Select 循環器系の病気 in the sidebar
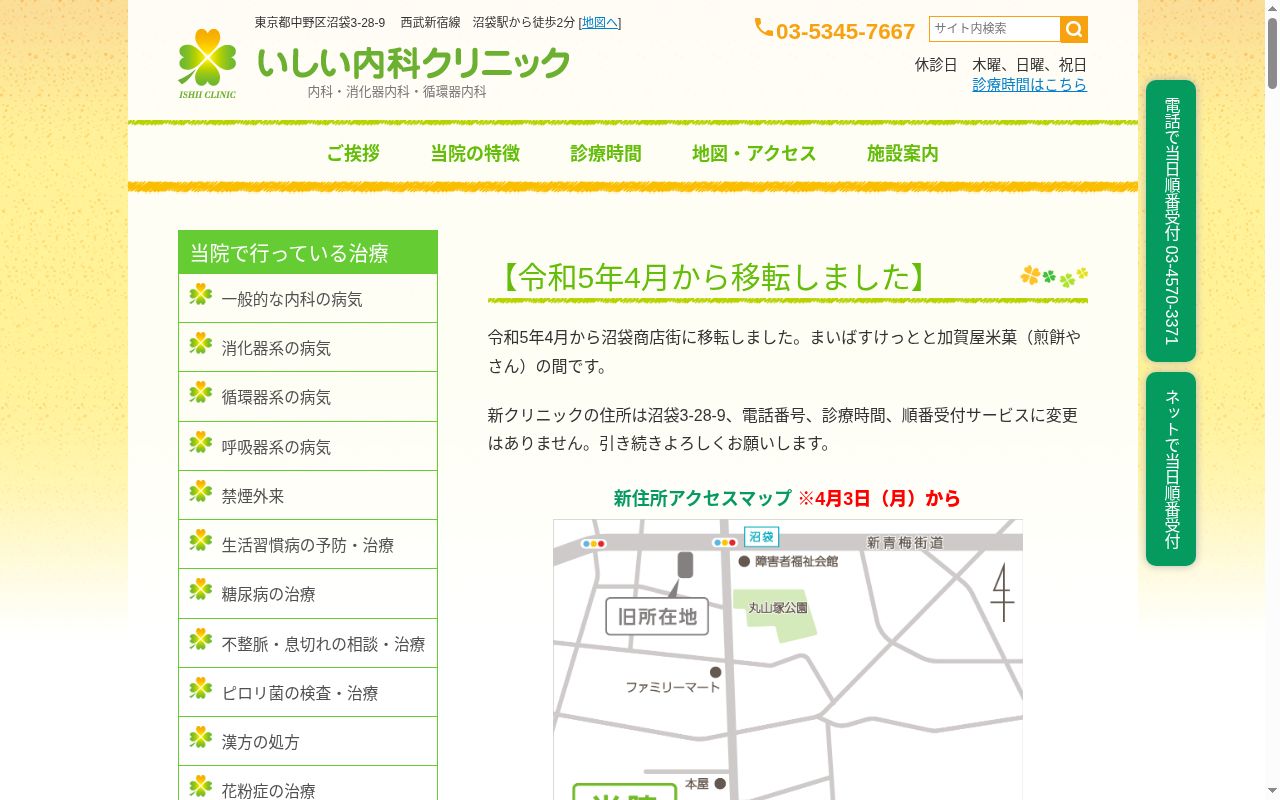The image size is (1280, 800). [308, 397]
